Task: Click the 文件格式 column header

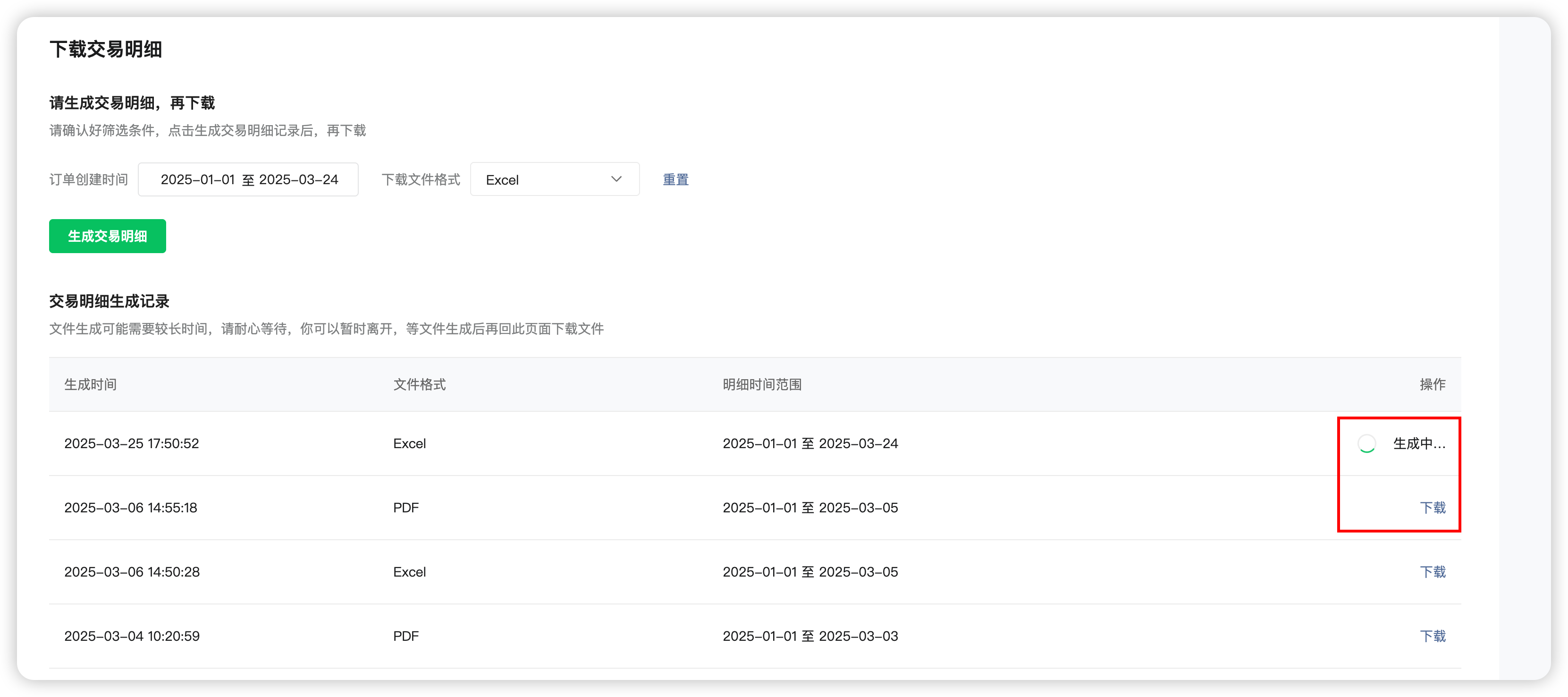Action: [420, 385]
